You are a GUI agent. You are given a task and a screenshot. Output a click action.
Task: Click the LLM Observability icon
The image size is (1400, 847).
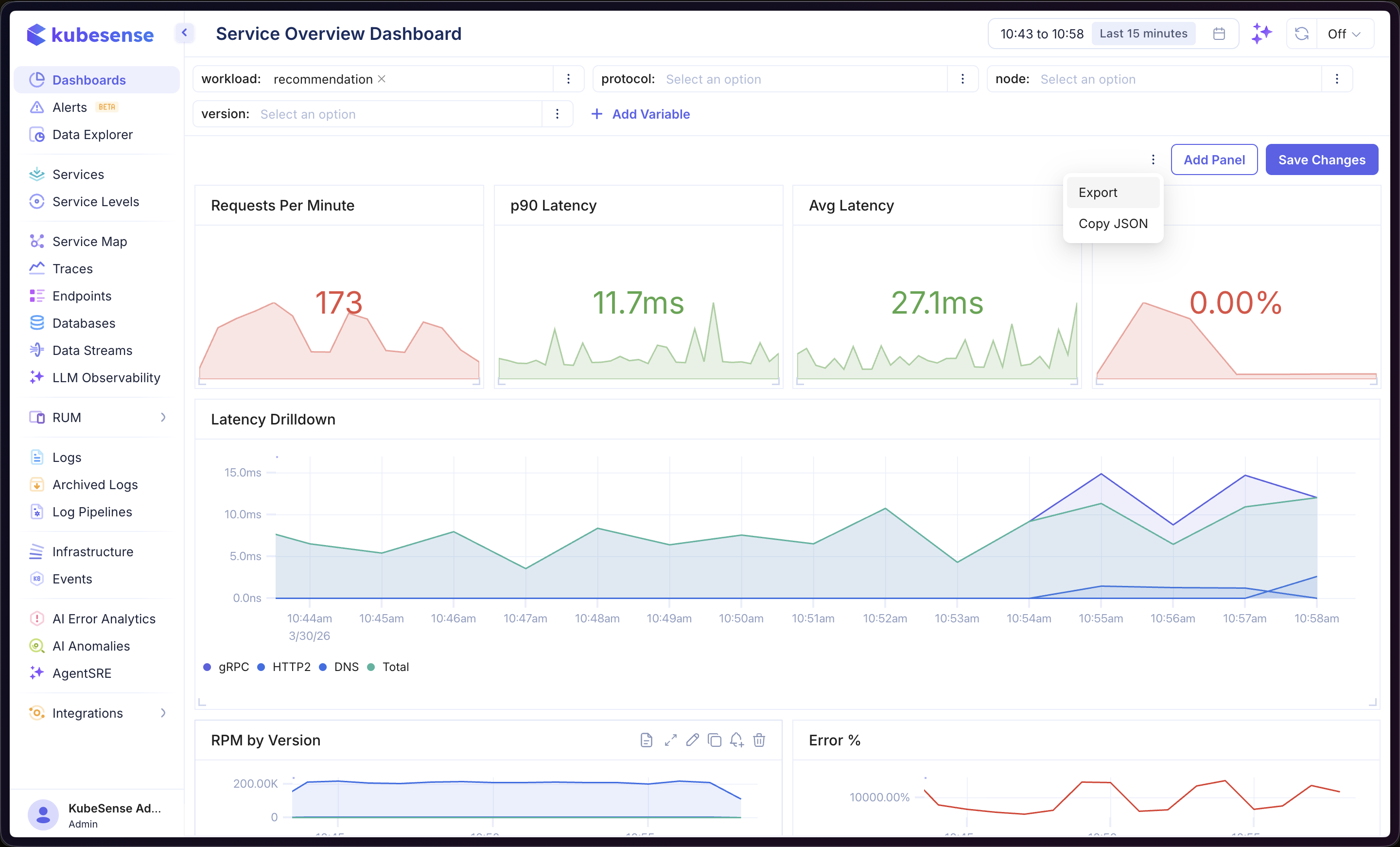(x=37, y=378)
